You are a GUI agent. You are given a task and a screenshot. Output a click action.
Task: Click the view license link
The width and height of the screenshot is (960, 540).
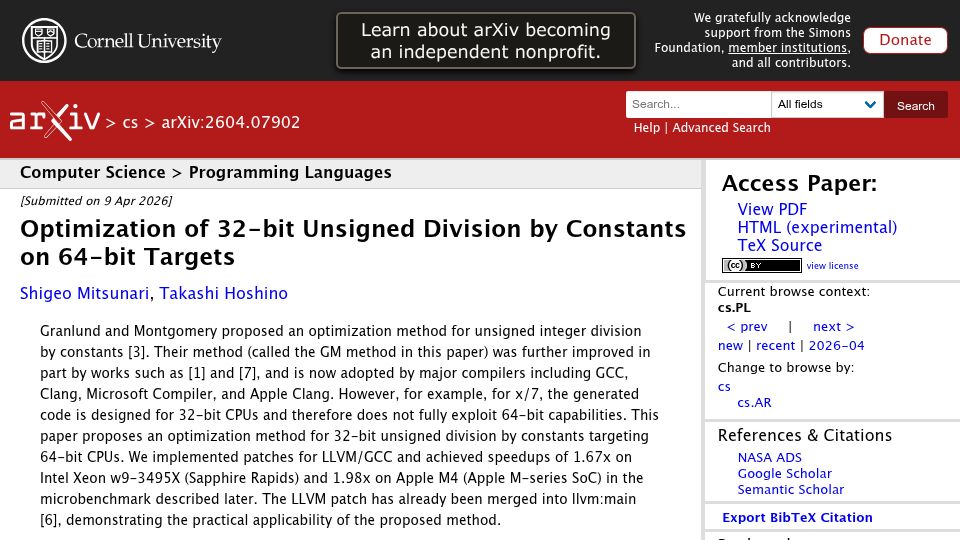pos(832,266)
